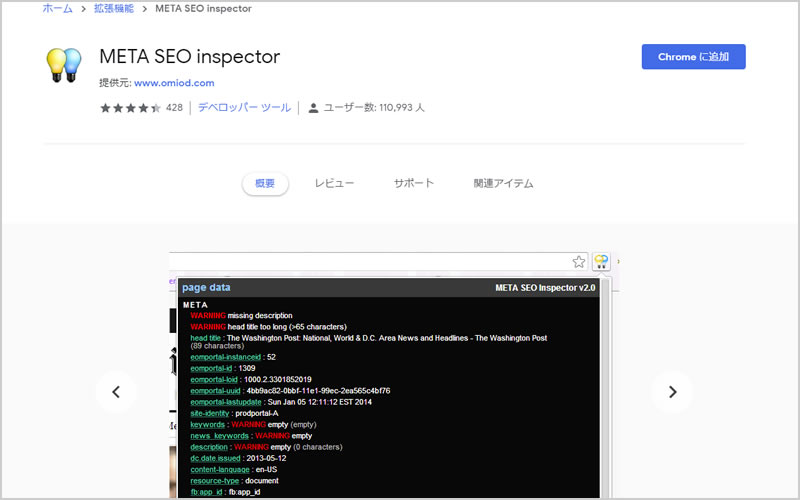Show the previous screenshot with left arrow

tap(116, 392)
